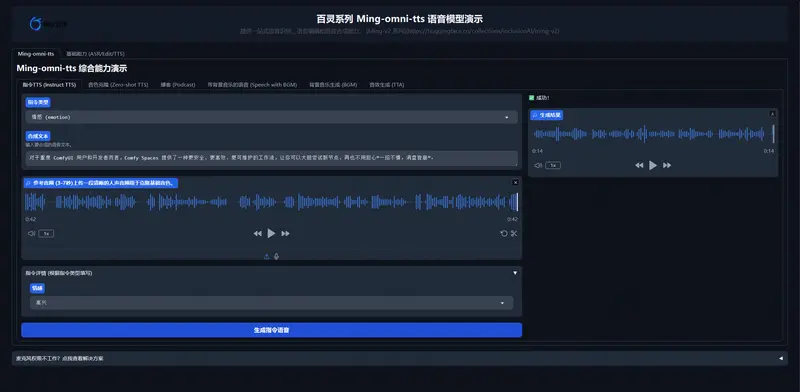Click the logo in the header
800x392 pixels.
tap(47, 23)
